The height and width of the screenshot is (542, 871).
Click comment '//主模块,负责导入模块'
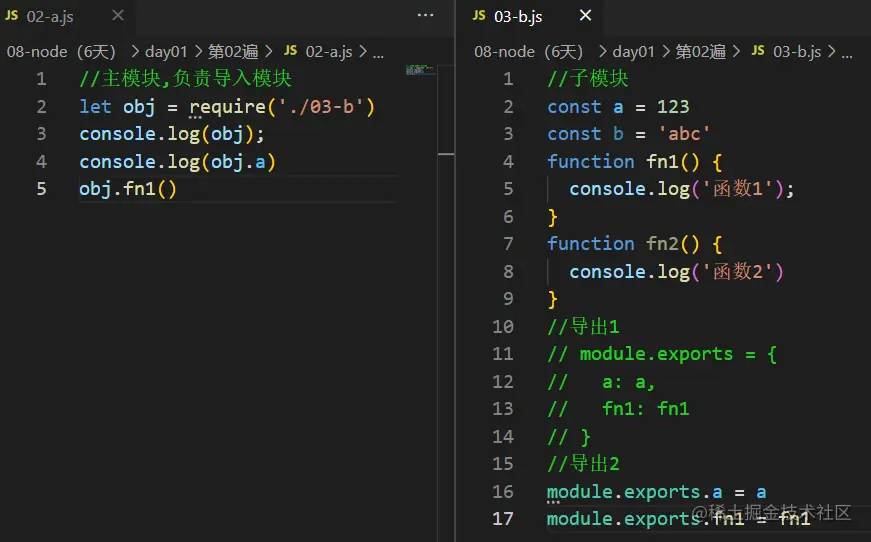pyautogui.click(x=186, y=79)
